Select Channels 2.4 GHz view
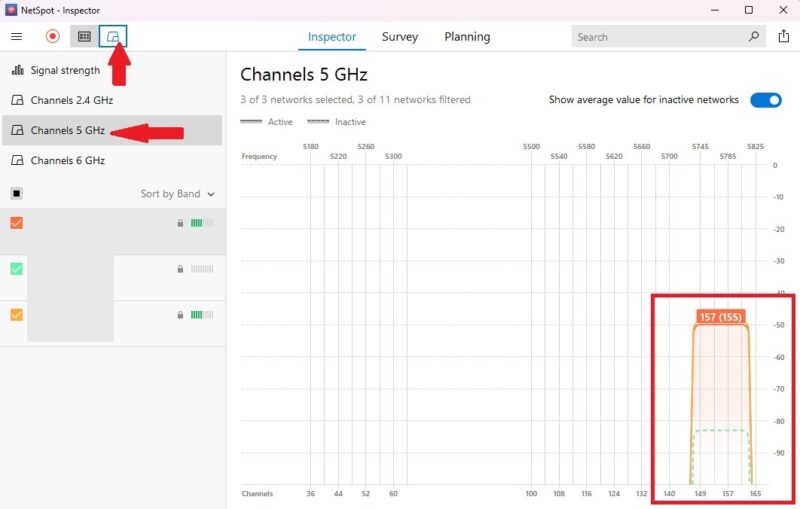 tap(71, 101)
